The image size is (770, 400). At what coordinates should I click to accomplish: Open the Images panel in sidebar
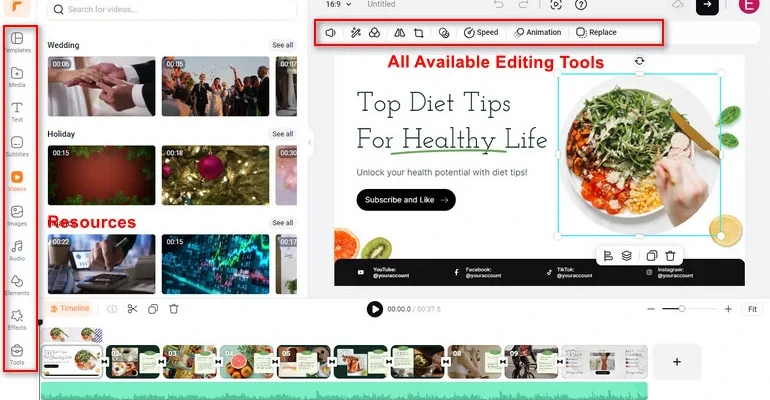tap(17, 215)
